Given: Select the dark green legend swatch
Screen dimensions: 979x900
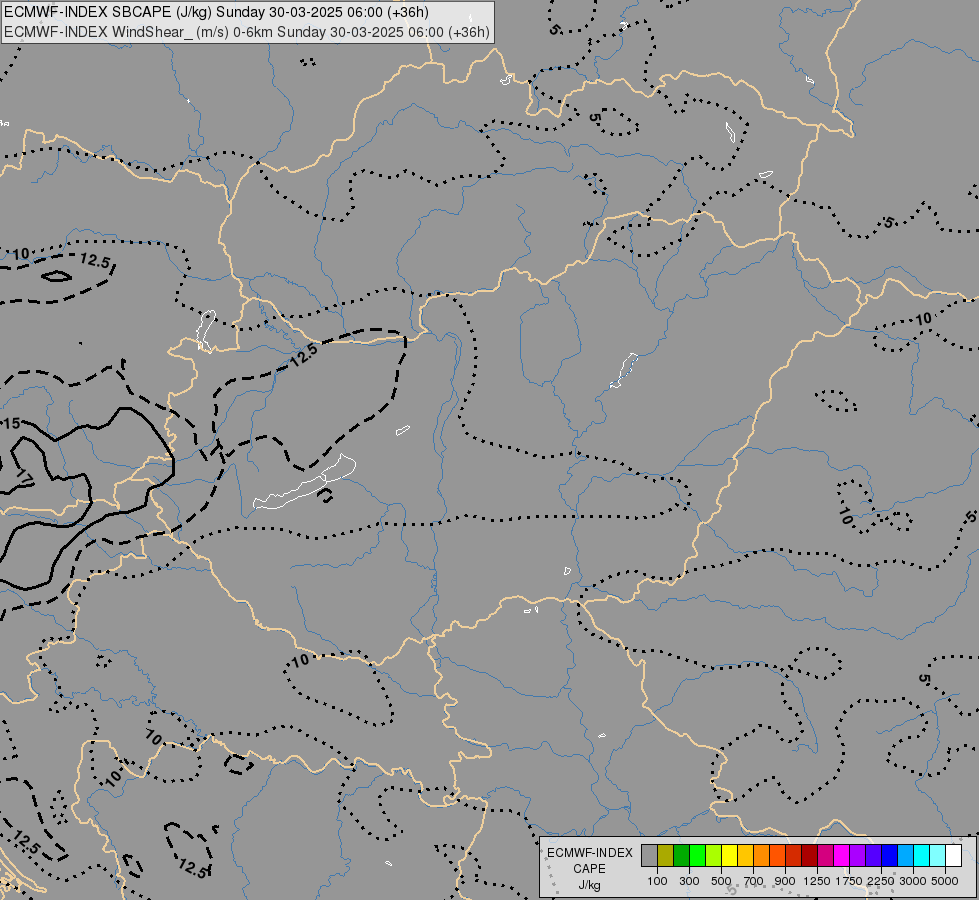Looking at the screenshot, I should point(681,856).
